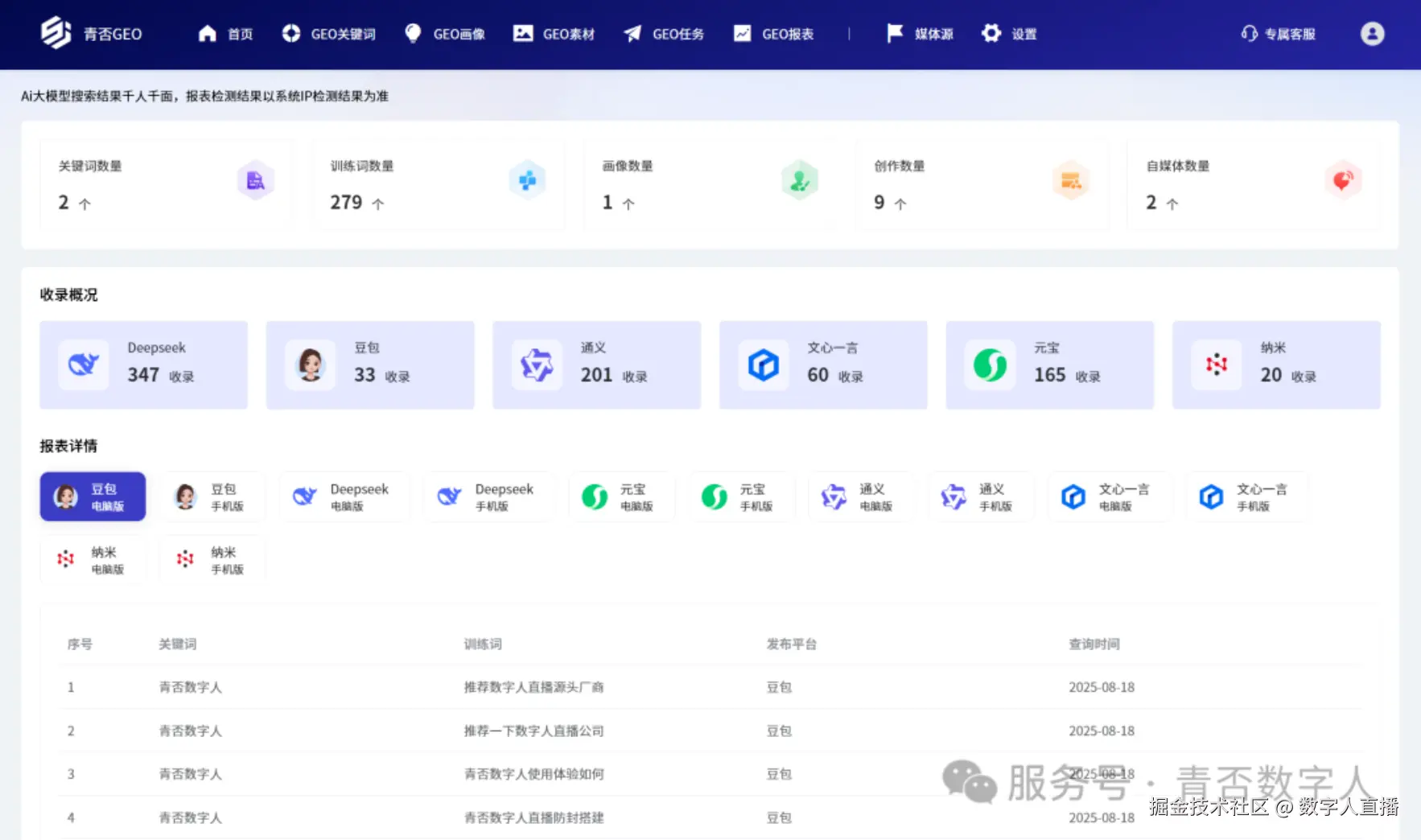
Task: Open the GEO关键词 menu
Action: 328,34
